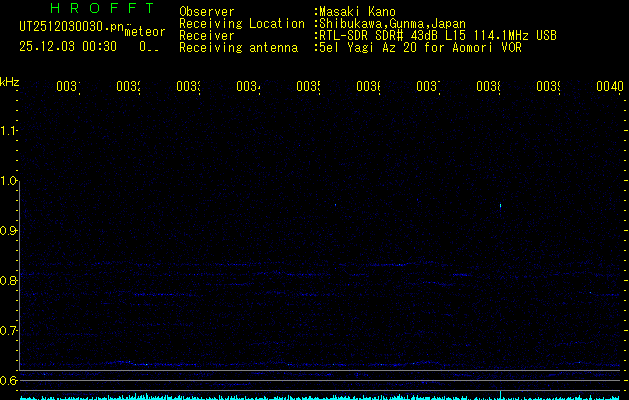Click the 0033 time marker
629x400 pixels.
tap(188, 86)
